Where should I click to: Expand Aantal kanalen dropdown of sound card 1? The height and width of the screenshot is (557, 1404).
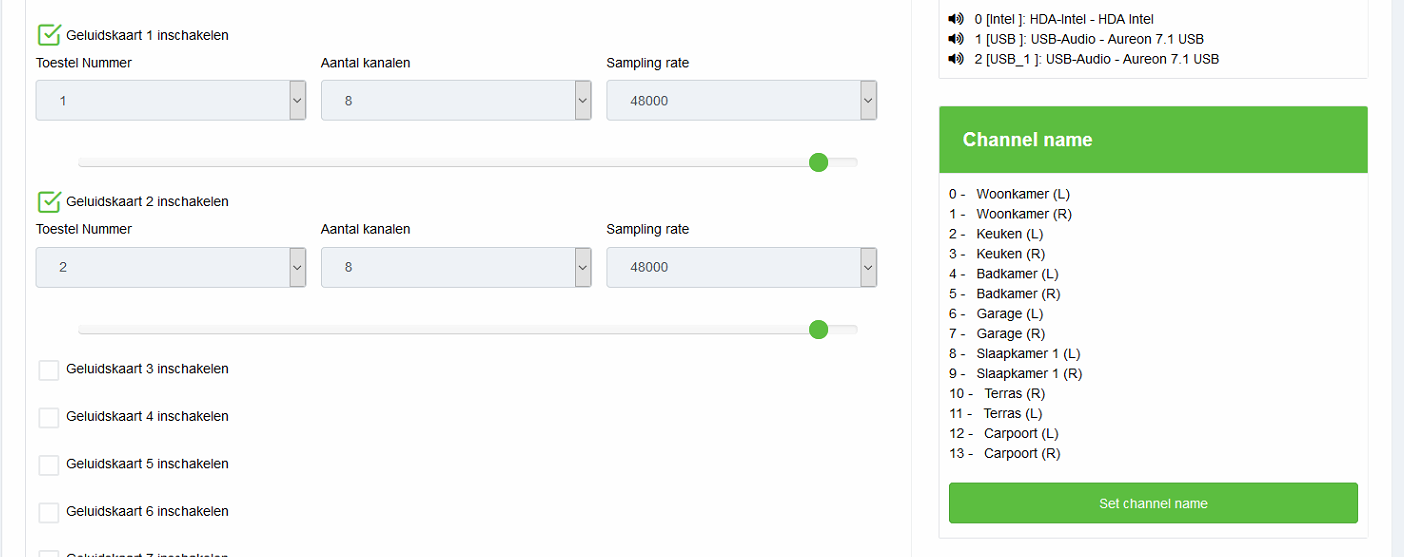tap(456, 101)
